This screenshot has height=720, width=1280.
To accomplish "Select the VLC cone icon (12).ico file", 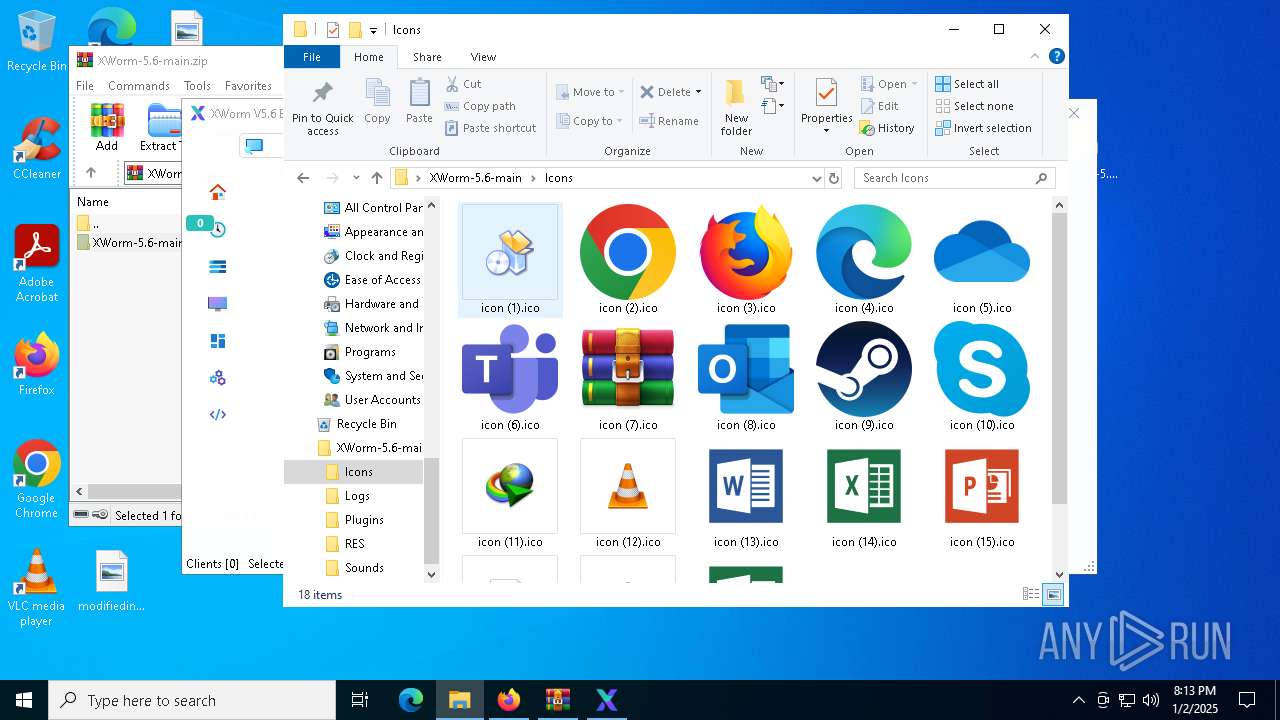I will pyautogui.click(x=627, y=494).
